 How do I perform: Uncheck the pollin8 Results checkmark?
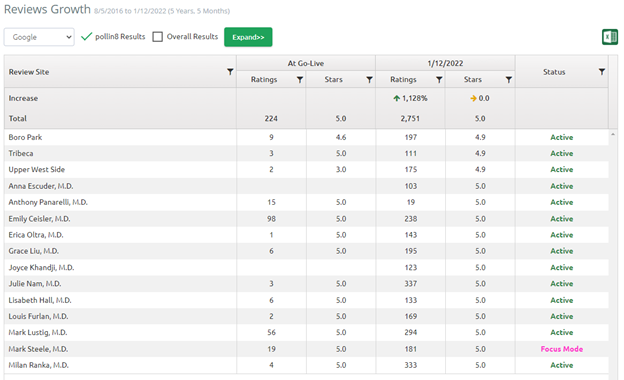(x=86, y=37)
